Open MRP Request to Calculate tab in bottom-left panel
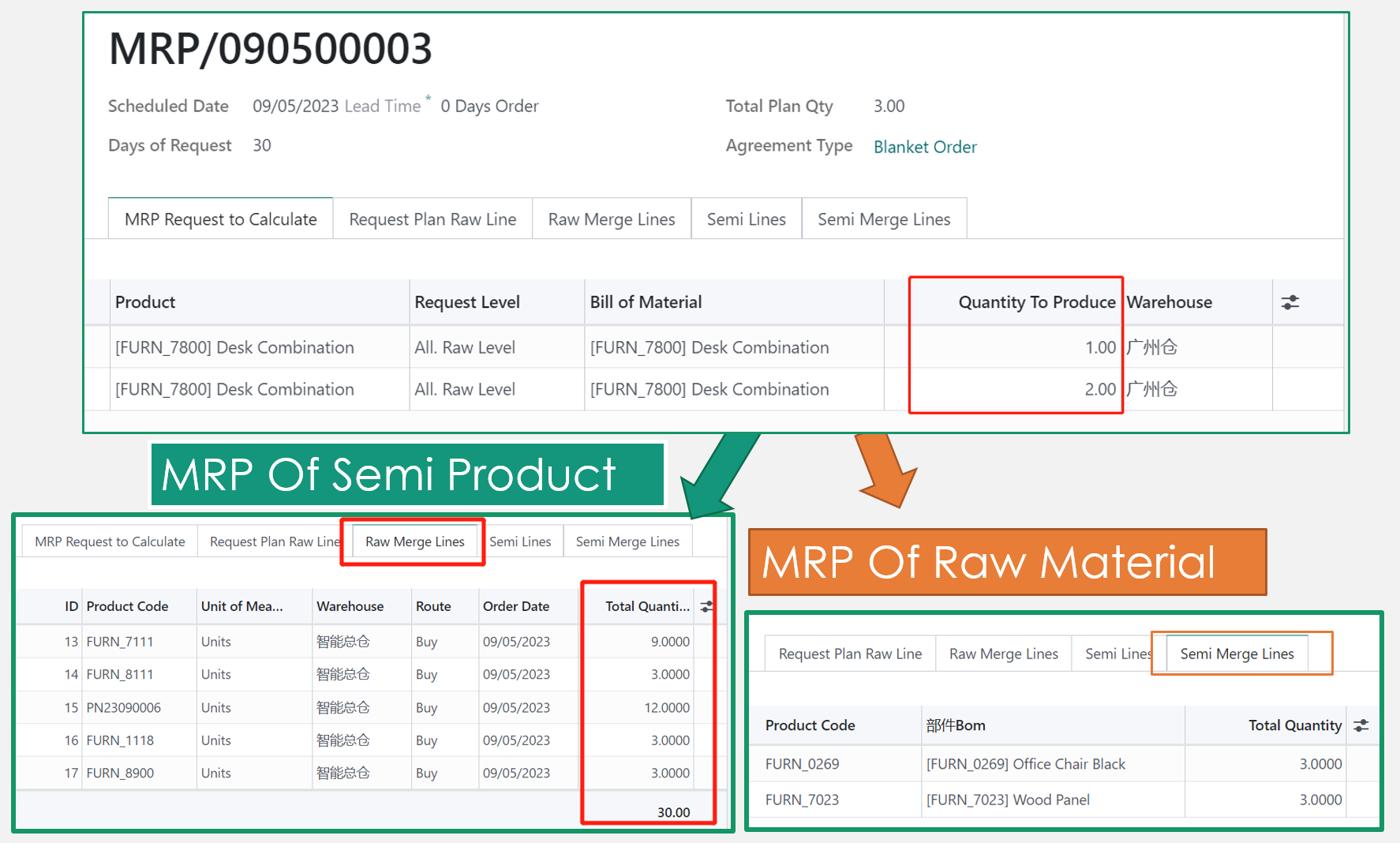Viewport: 1400px width, 843px height. coord(110,541)
